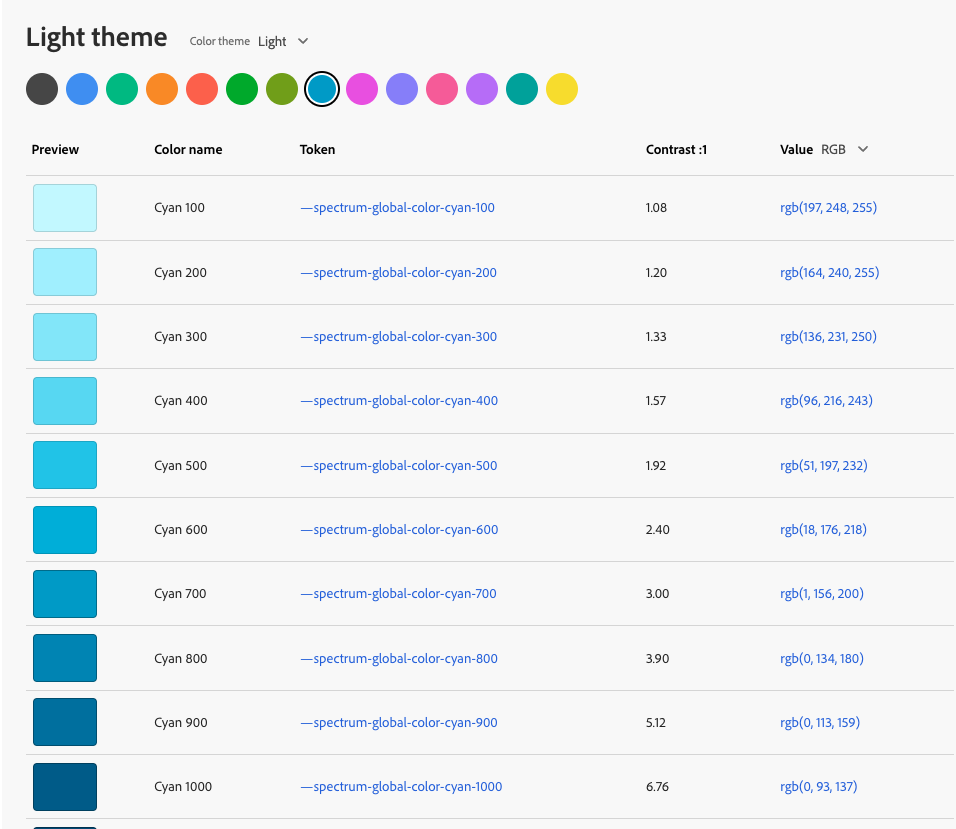Select the teal color circle
Viewport: 956px width, 829px height.
(x=522, y=89)
